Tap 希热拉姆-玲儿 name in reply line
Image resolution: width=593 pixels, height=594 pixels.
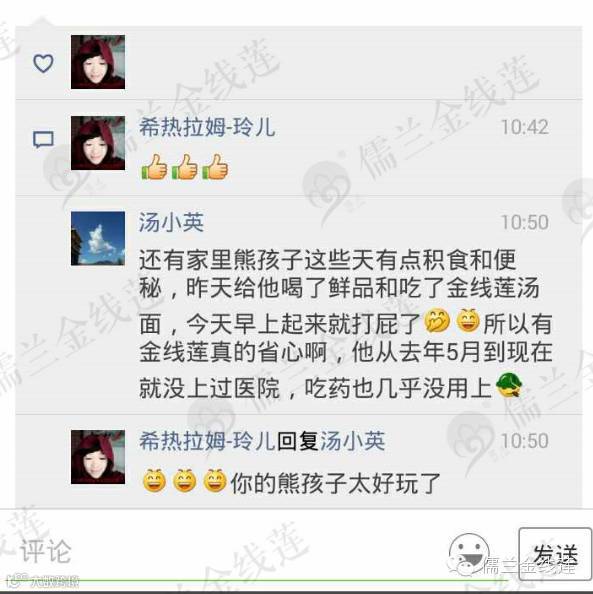207,441
